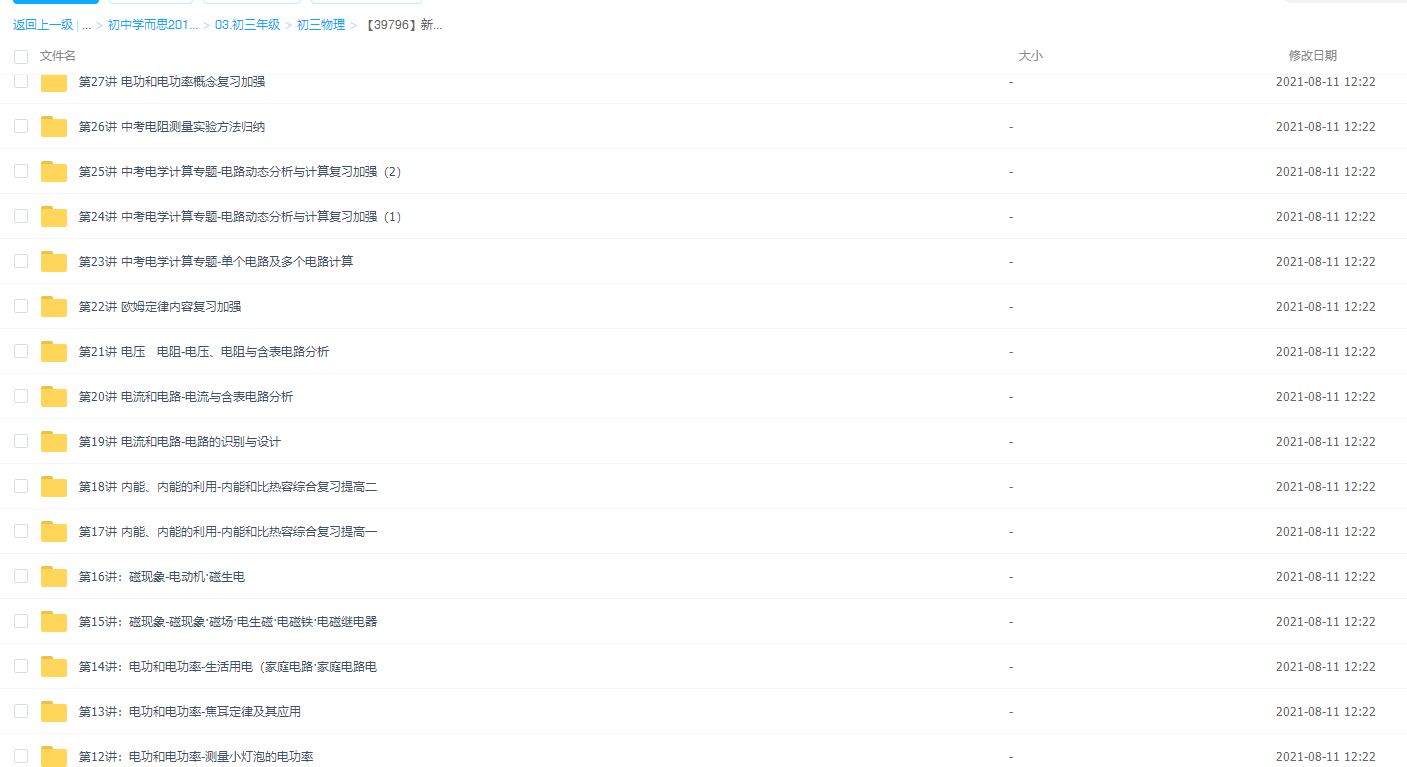The width and height of the screenshot is (1407, 767).
Task: Open 第17讲 内能 folder by its name
Action: click(228, 532)
